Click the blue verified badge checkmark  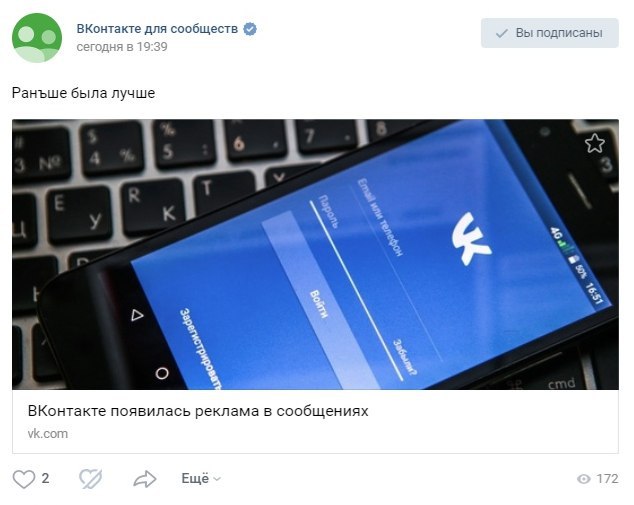[x=250, y=29]
